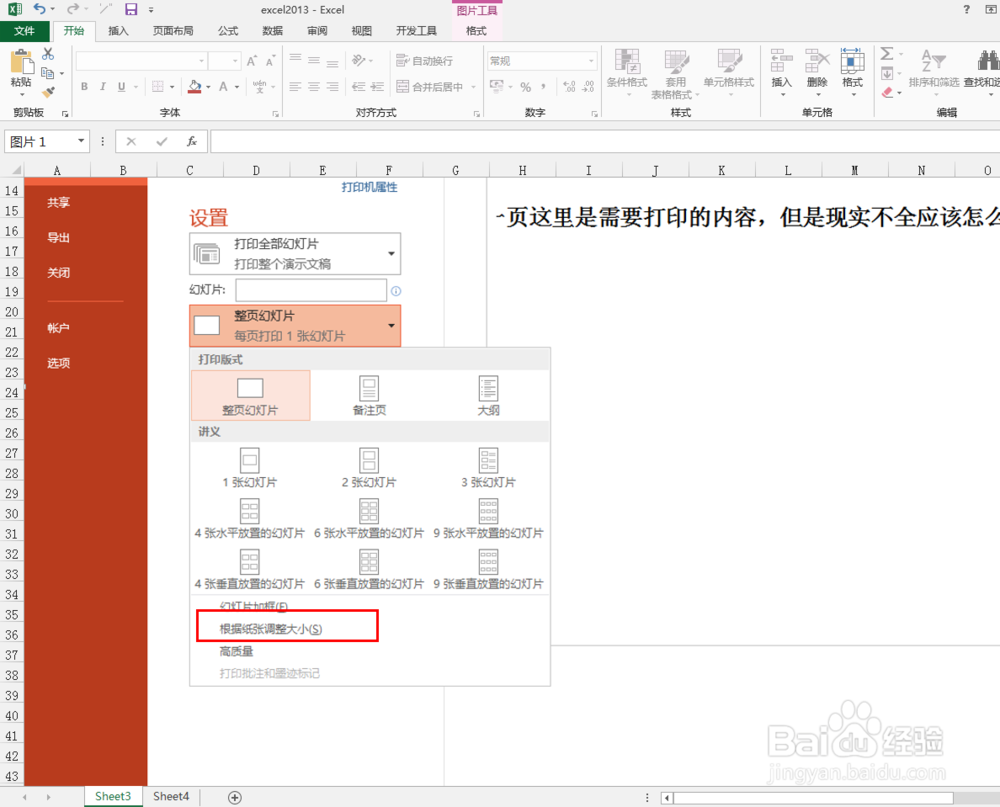Open the clipboard group dialog launcher
1000x807 pixels.
click(64, 114)
